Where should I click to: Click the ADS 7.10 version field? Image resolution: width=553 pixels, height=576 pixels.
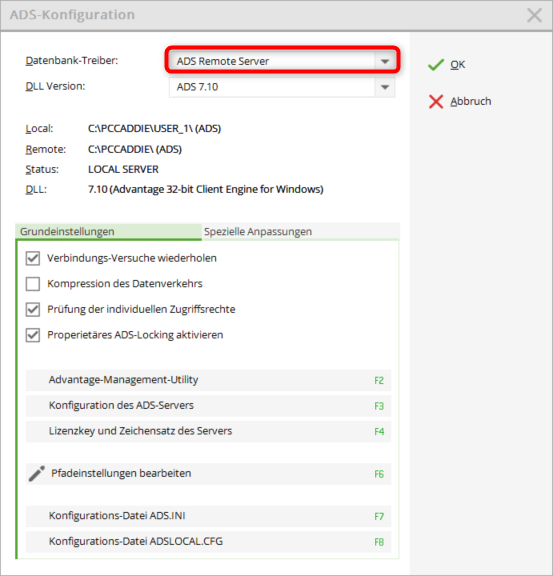click(x=282, y=87)
